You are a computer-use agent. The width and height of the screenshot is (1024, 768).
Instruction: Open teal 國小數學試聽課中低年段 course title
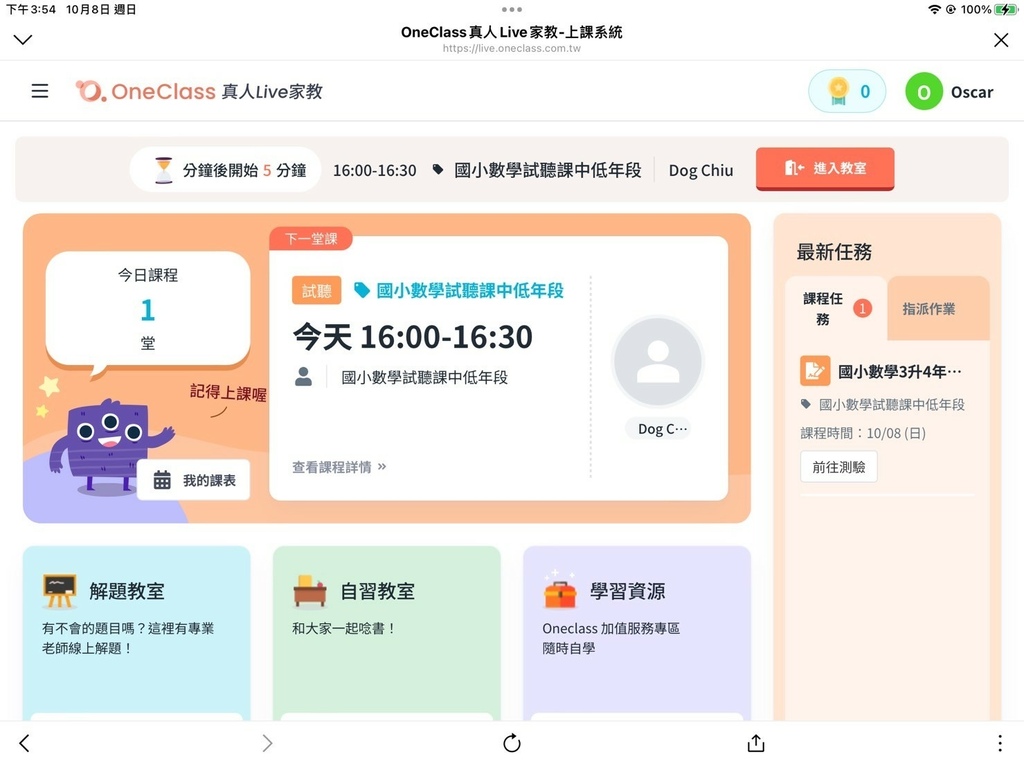pos(470,291)
